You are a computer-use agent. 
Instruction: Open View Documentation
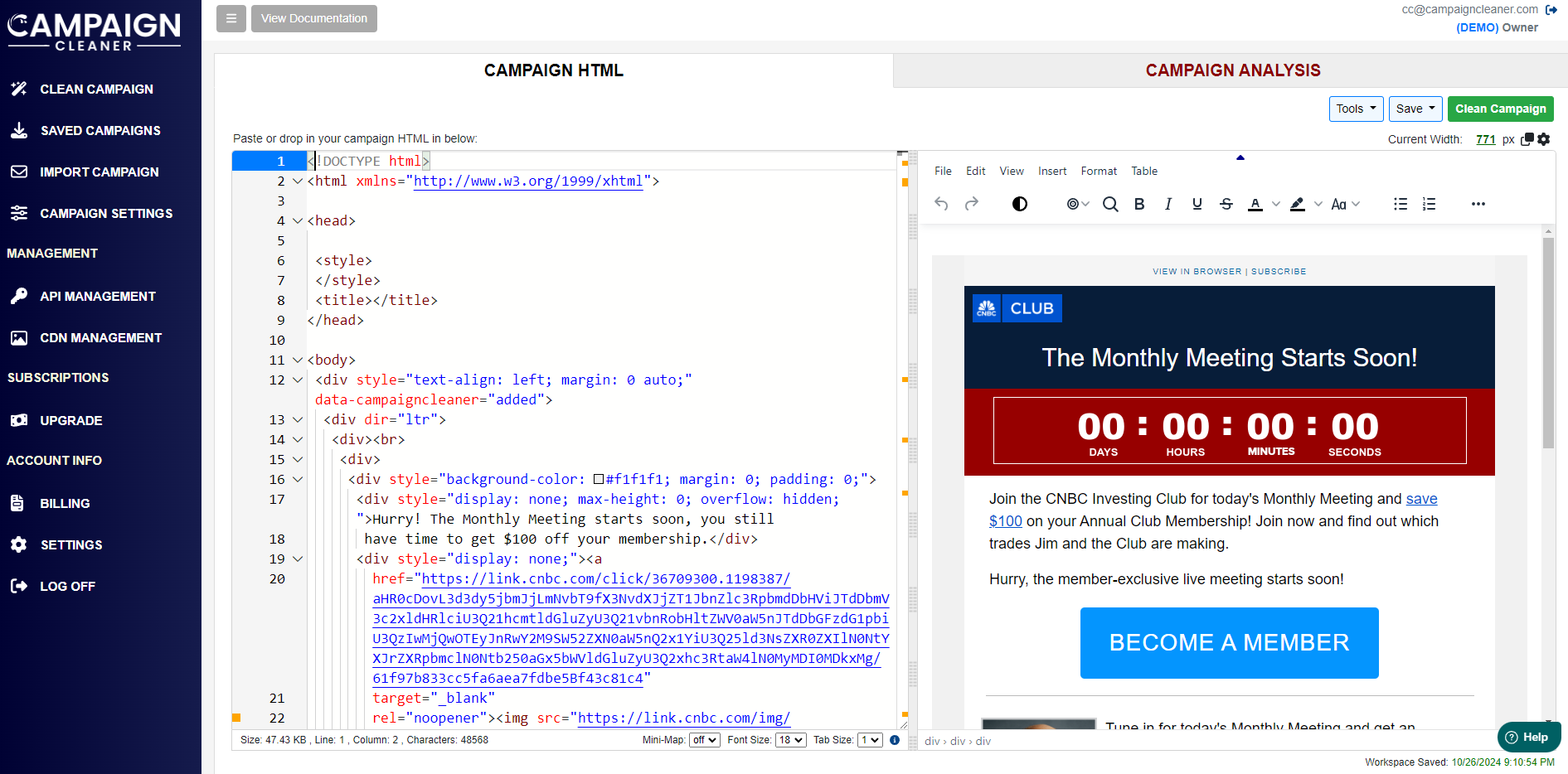pos(314,18)
